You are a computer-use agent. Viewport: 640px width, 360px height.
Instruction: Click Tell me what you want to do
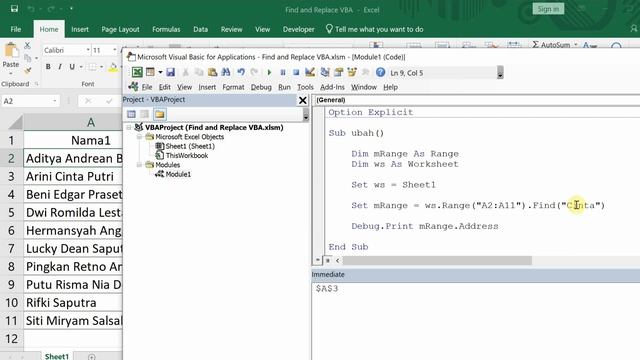click(374, 29)
